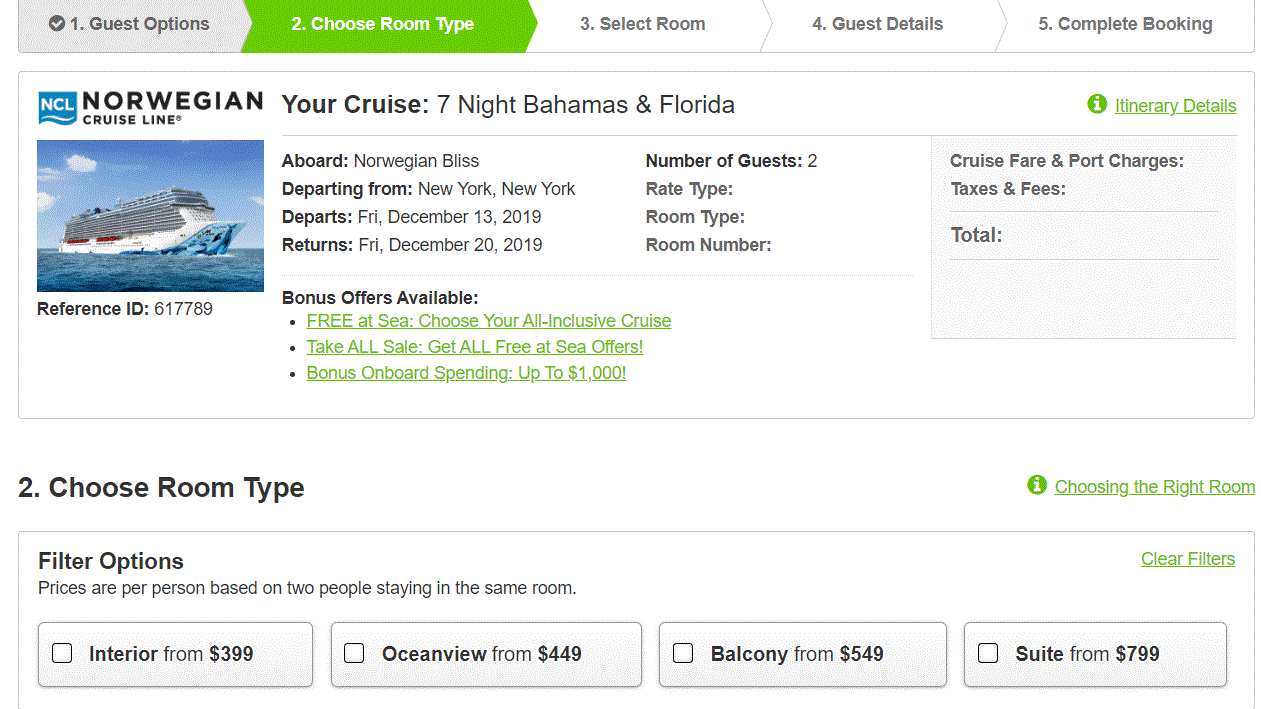1261x709 pixels.
Task: Check the Balcony from $549 checkbox
Action: tap(683, 653)
